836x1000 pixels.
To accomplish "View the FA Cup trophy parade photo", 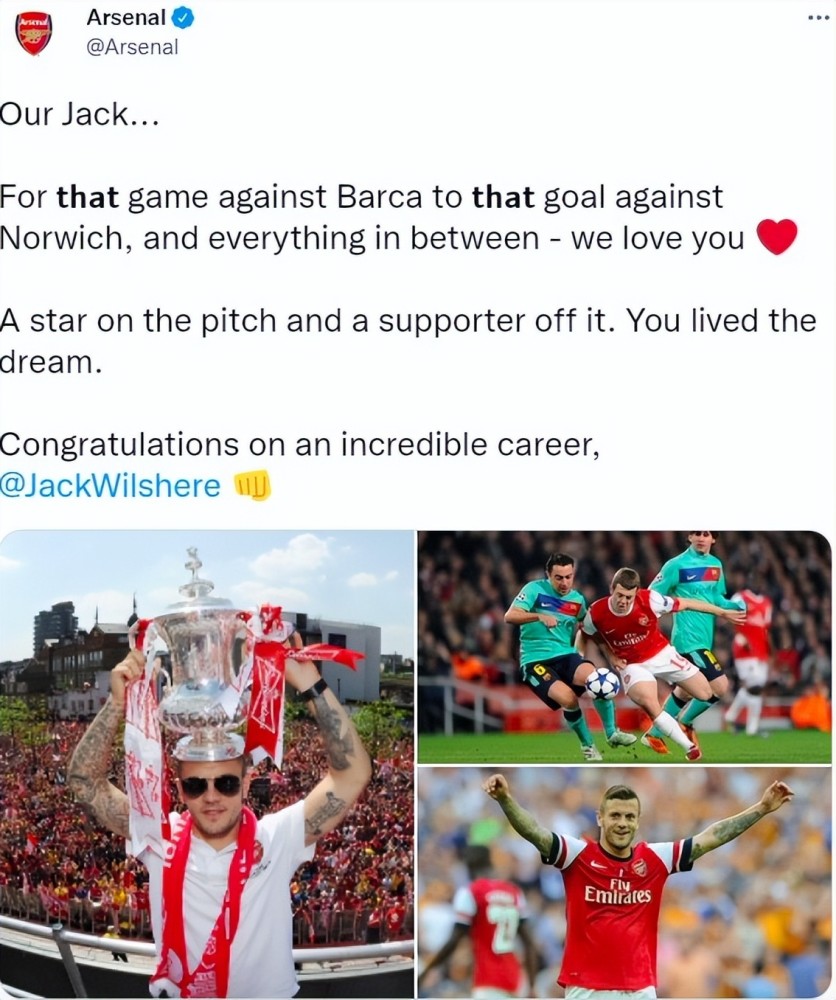I will [207, 765].
